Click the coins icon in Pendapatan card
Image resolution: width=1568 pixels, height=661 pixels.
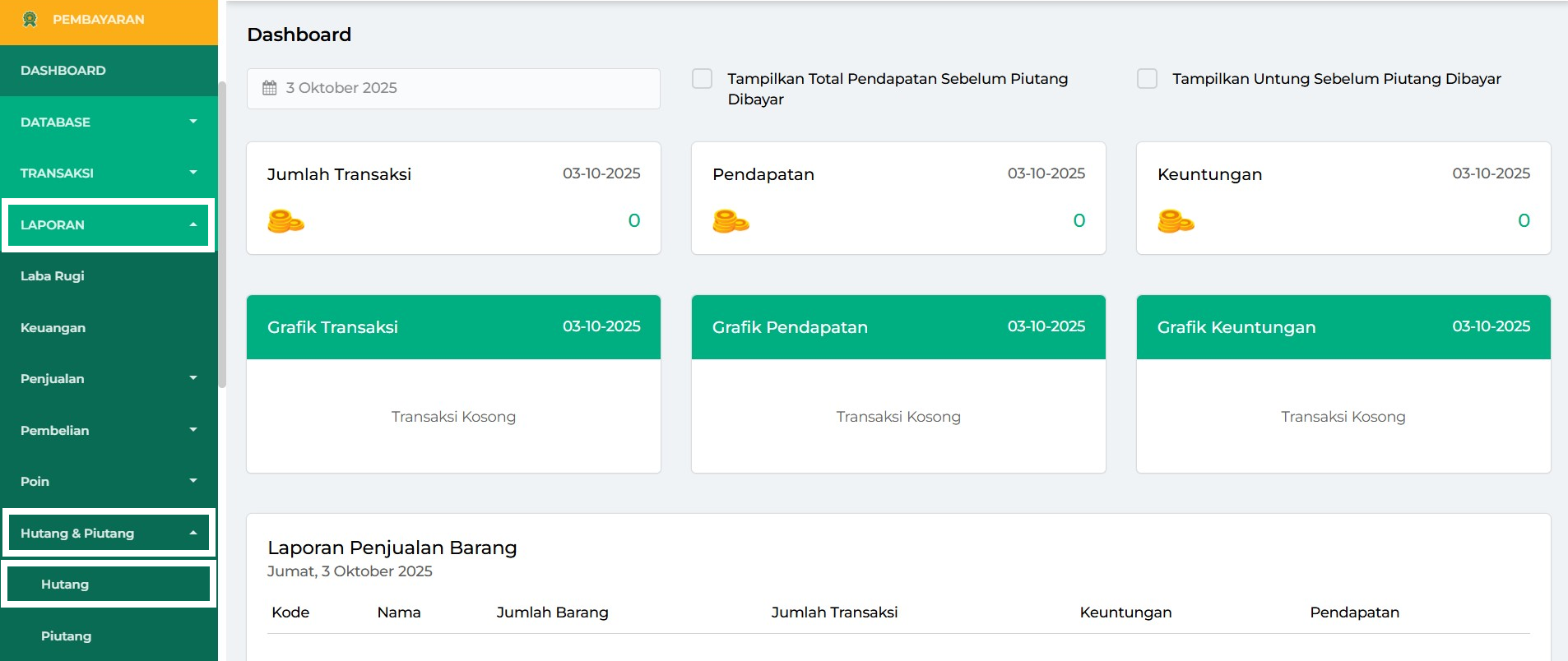pyautogui.click(x=731, y=221)
